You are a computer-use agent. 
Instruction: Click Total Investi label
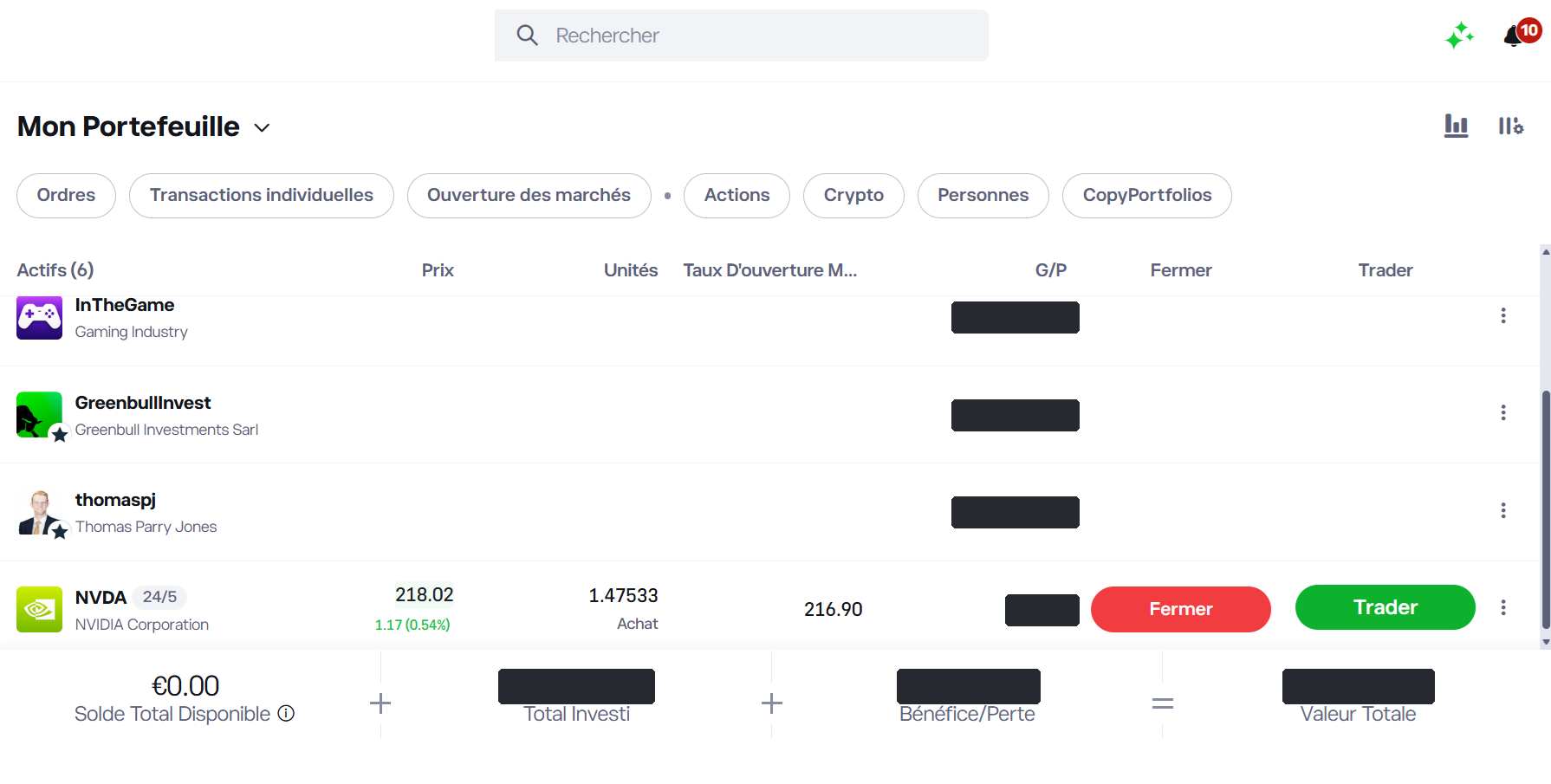click(x=576, y=714)
